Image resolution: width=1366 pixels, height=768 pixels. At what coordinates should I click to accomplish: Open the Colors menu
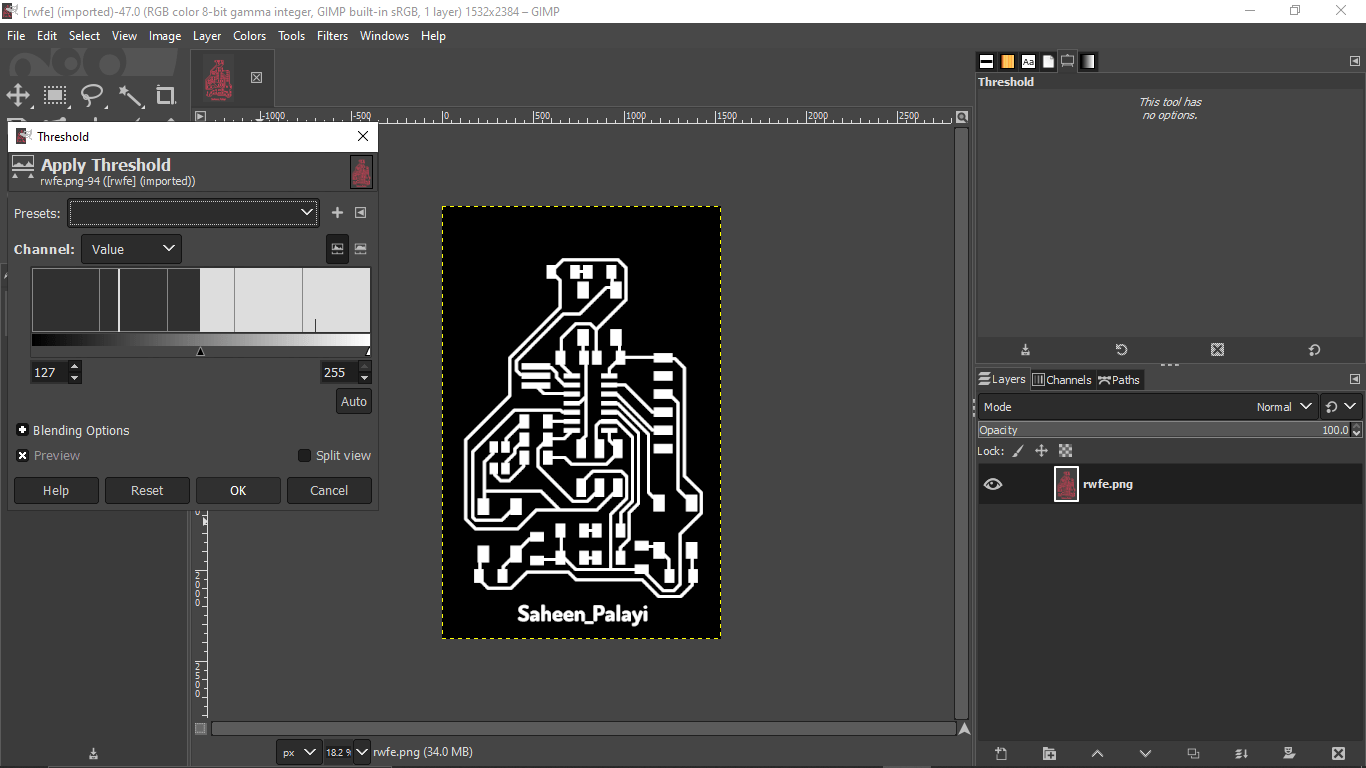point(250,35)
